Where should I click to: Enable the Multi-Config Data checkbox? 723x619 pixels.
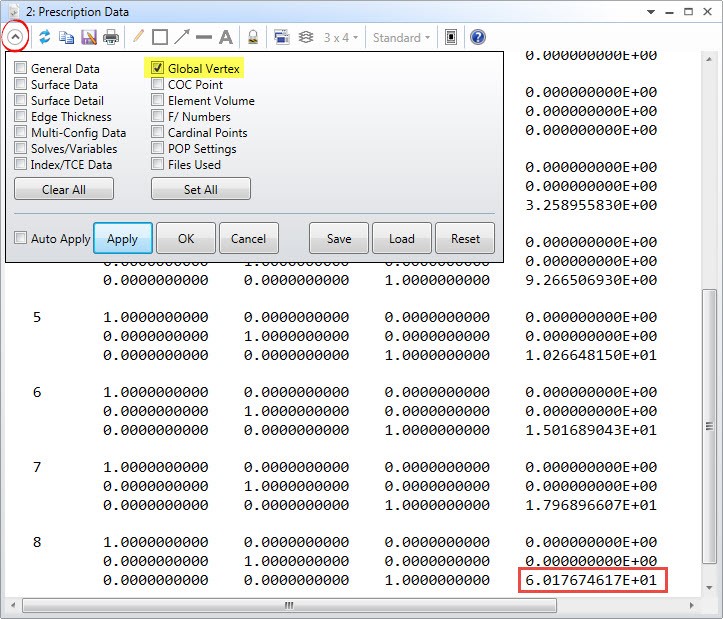pyautogui.click(x=20, y=132)
